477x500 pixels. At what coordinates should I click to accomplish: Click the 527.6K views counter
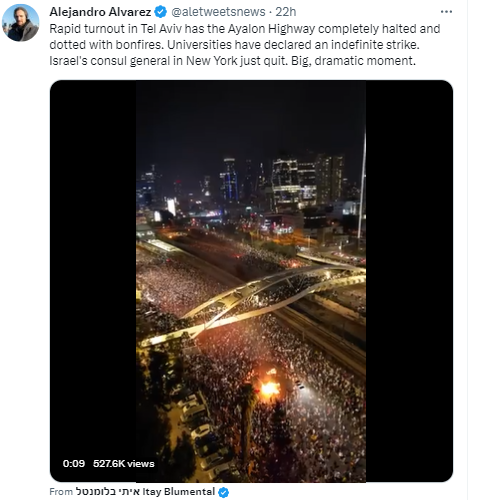124,464
